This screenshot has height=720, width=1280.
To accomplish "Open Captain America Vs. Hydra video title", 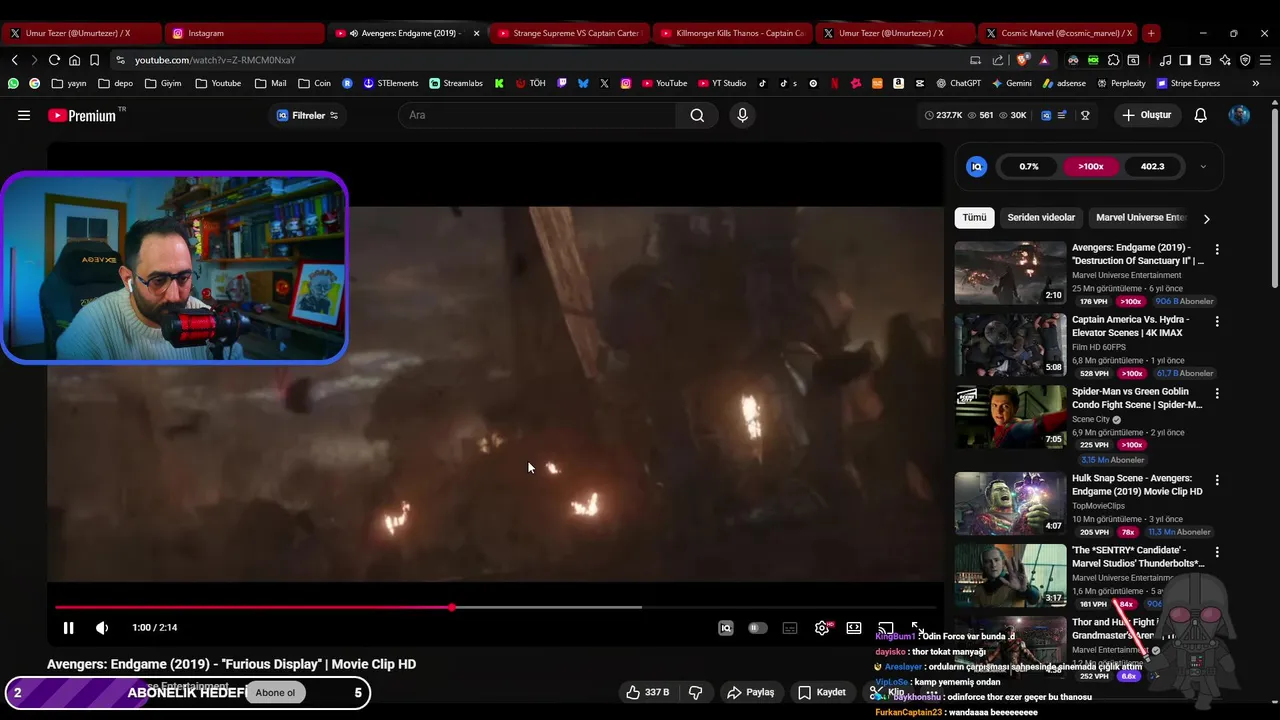I will coord(1130,326).
